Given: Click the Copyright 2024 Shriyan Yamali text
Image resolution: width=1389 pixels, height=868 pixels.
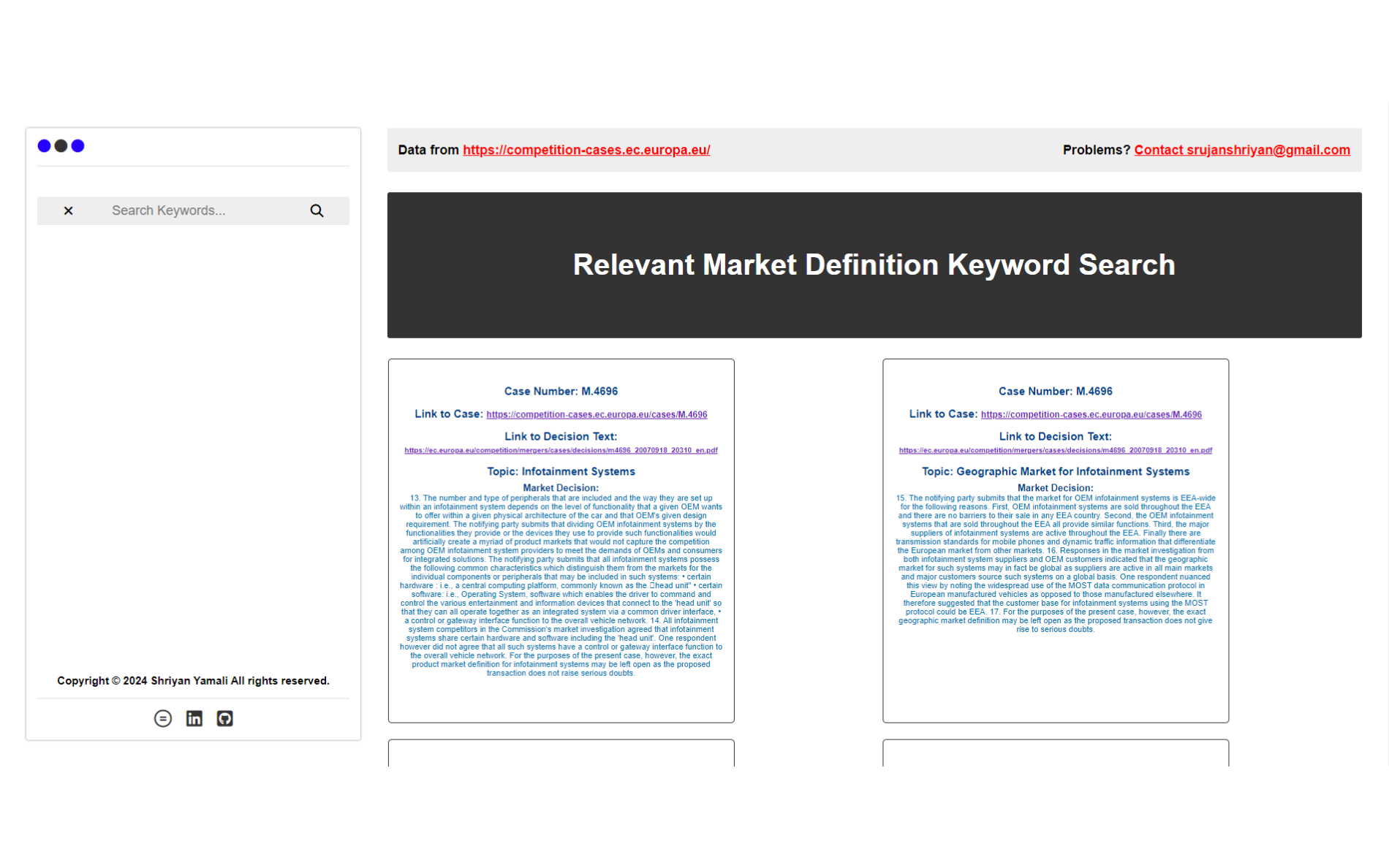Looking at the screenshot, I should tap(193, 680).
